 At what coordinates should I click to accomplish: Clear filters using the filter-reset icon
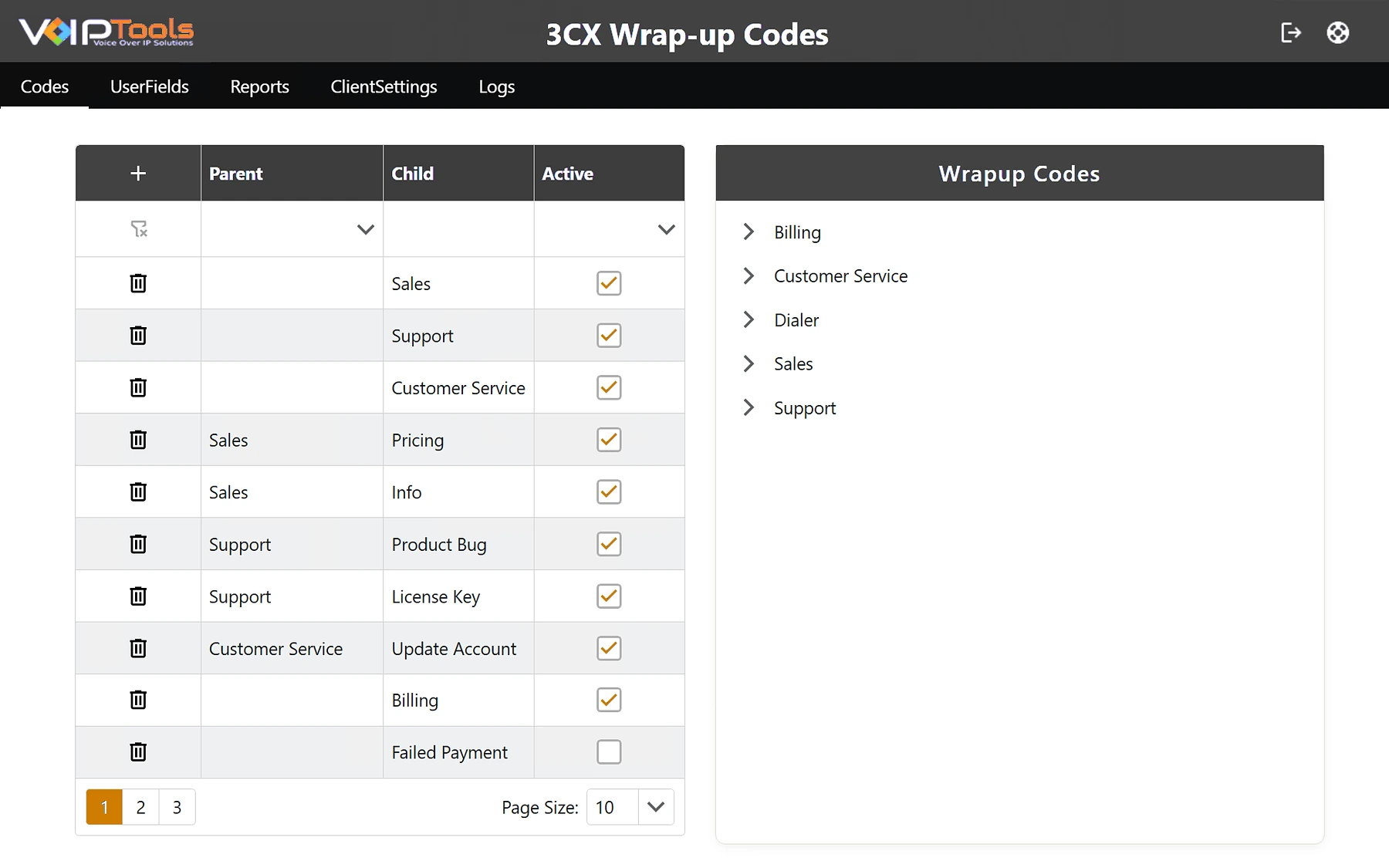[x=139, y=229]
